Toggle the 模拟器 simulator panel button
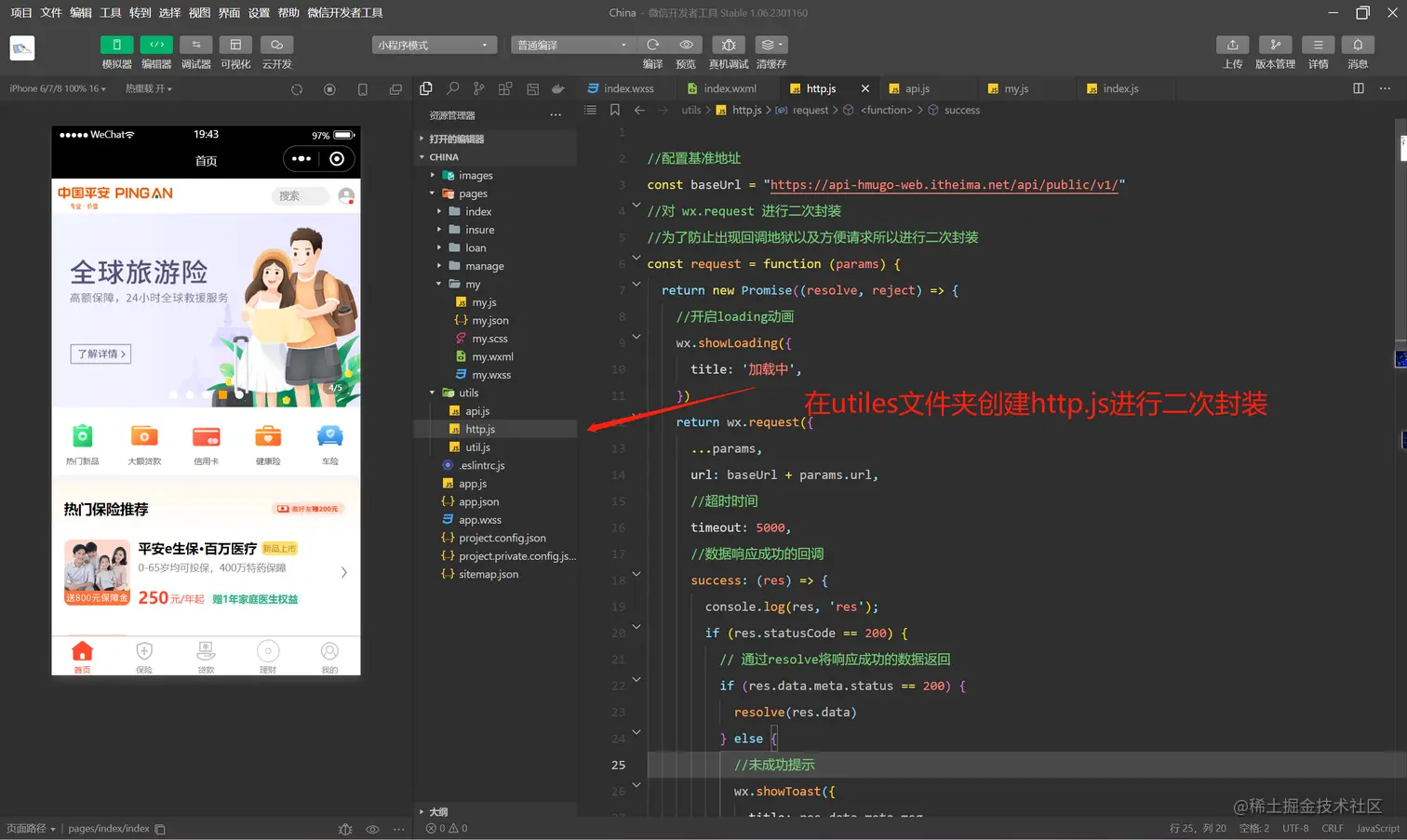The image size is (1407, 840). click(116, 45)
